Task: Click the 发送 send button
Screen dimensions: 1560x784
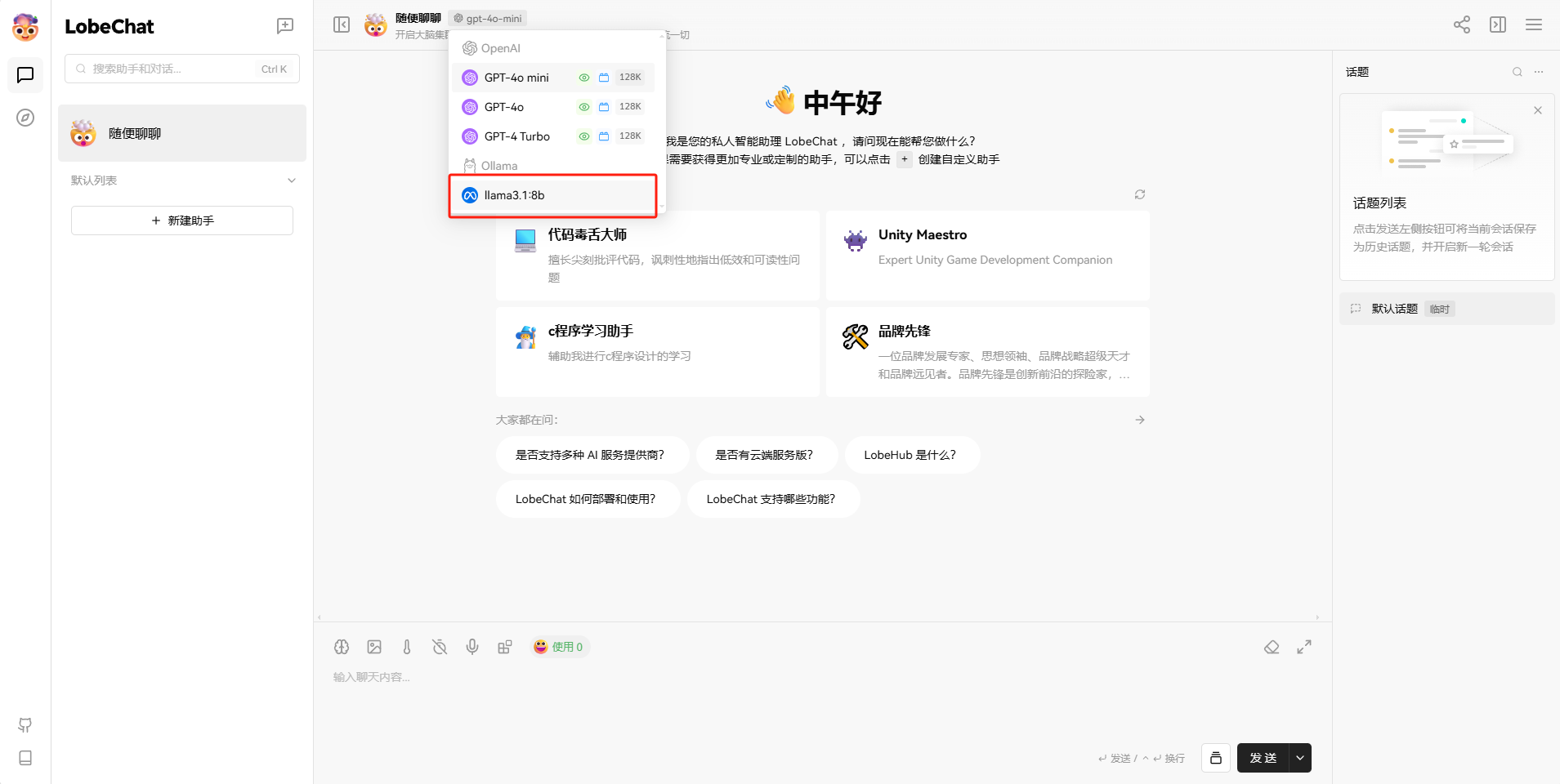Action: (x=1263, y=758)
